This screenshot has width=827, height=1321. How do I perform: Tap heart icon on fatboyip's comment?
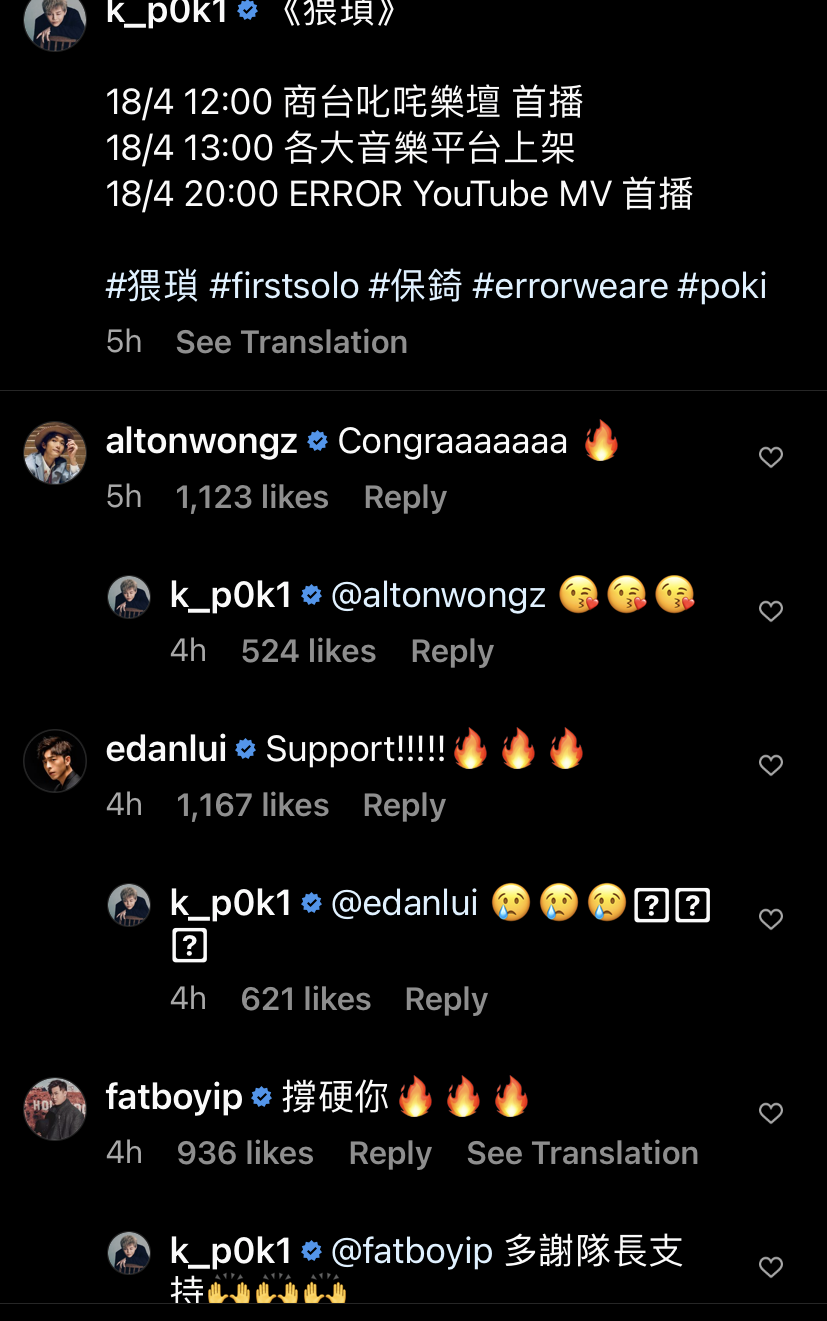(770, 1113)
